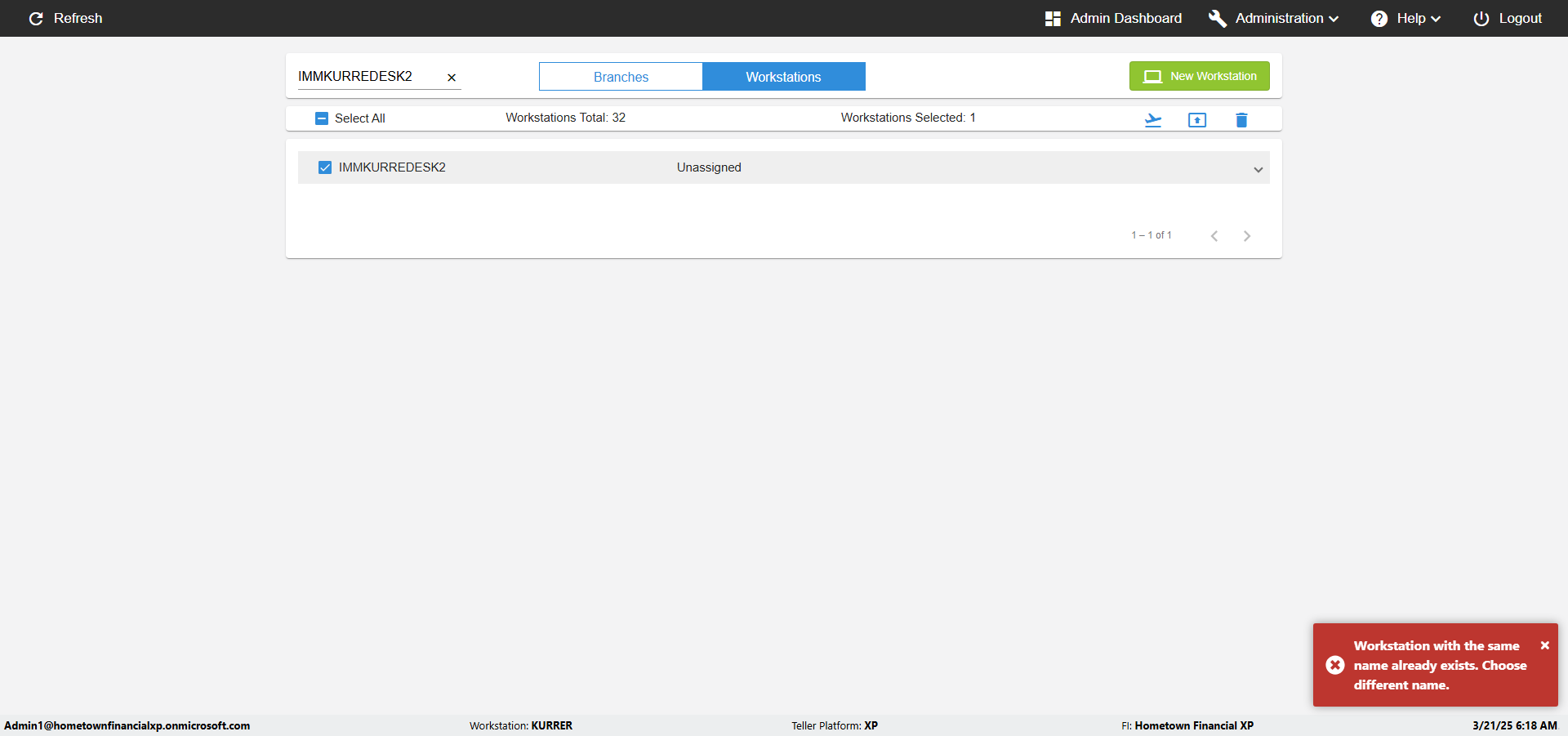Click the Workstations Total: 32 text

[566, 118]
